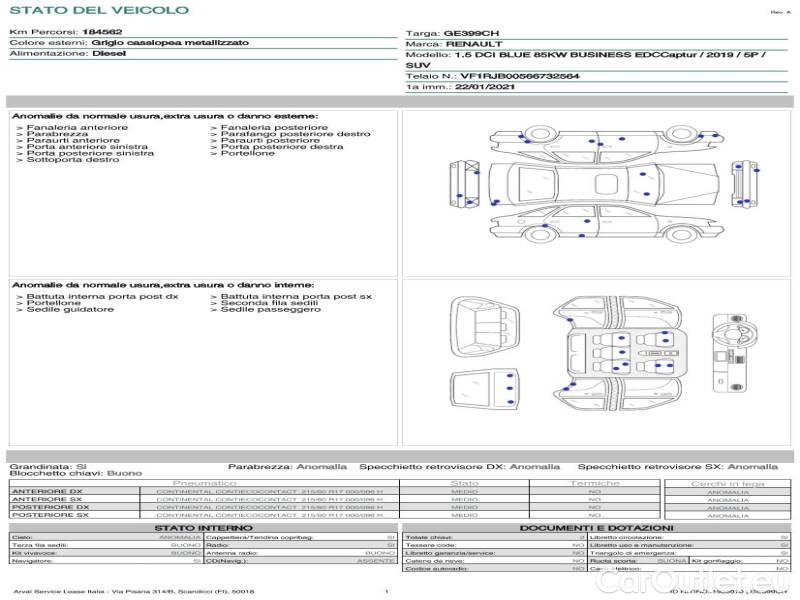
Task: Select the "Terza fila sedili:" row label
Action: click(x=40, y=545)
